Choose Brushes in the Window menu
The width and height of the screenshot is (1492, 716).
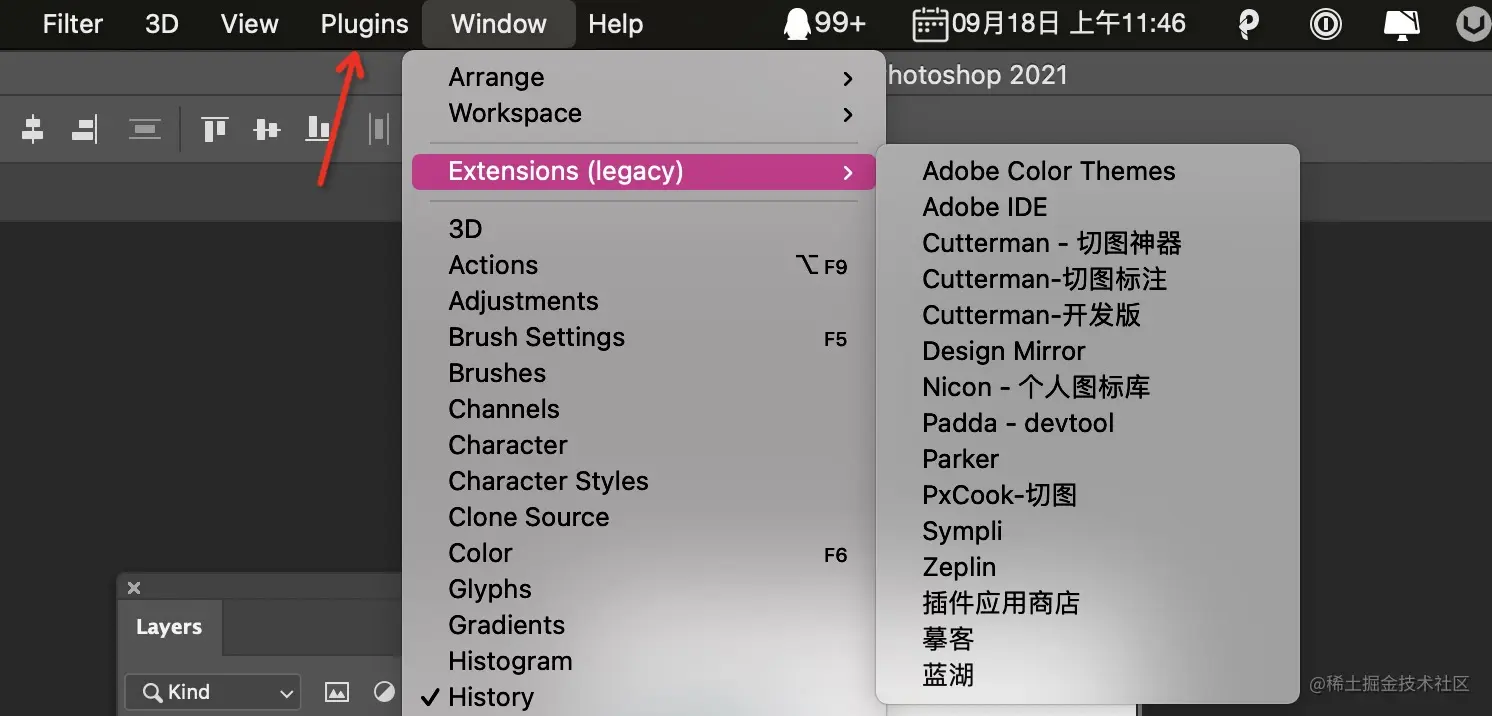pyautogui.click(x=644, y=373)
